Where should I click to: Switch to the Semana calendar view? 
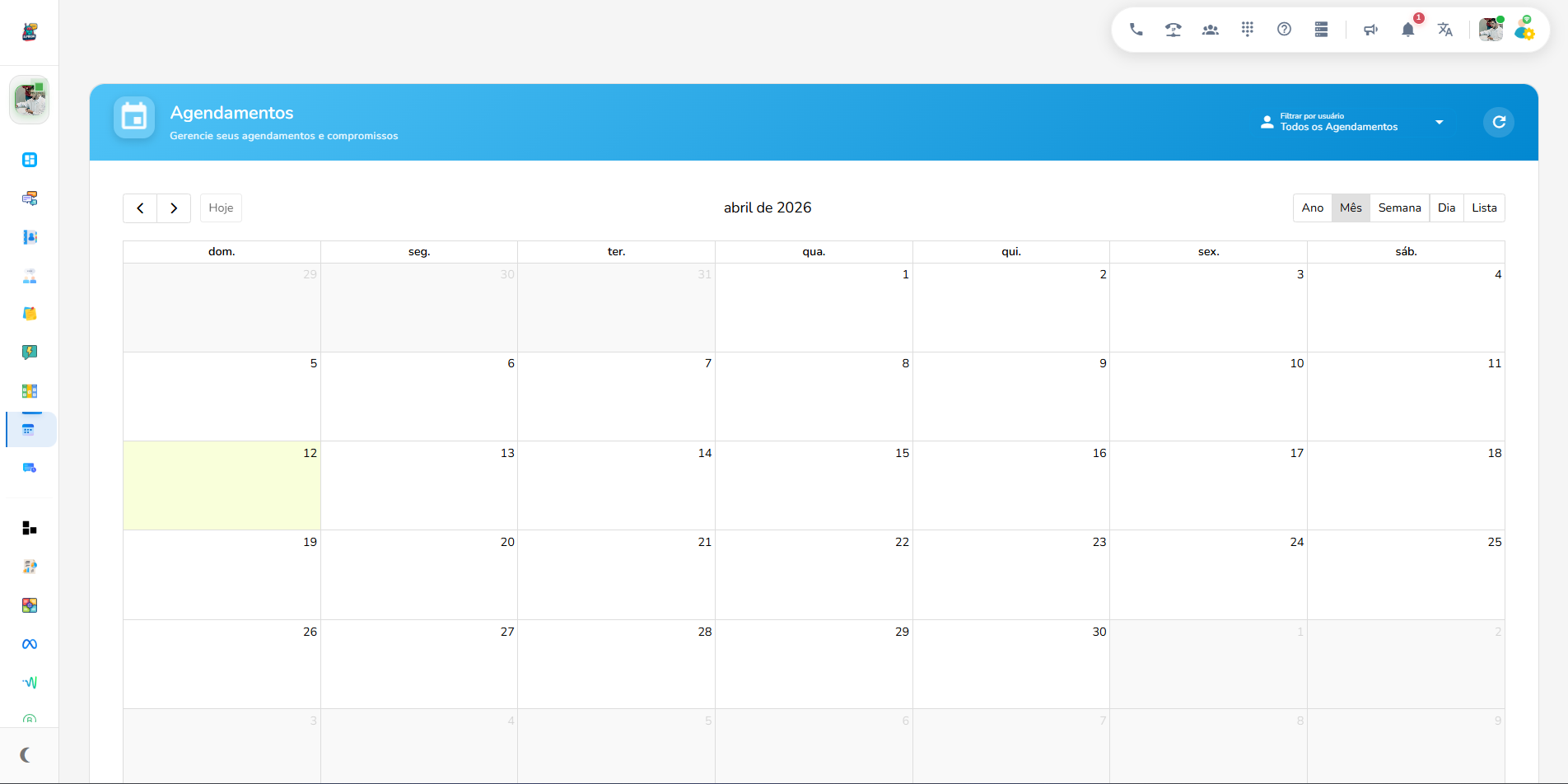[1399, 208]
